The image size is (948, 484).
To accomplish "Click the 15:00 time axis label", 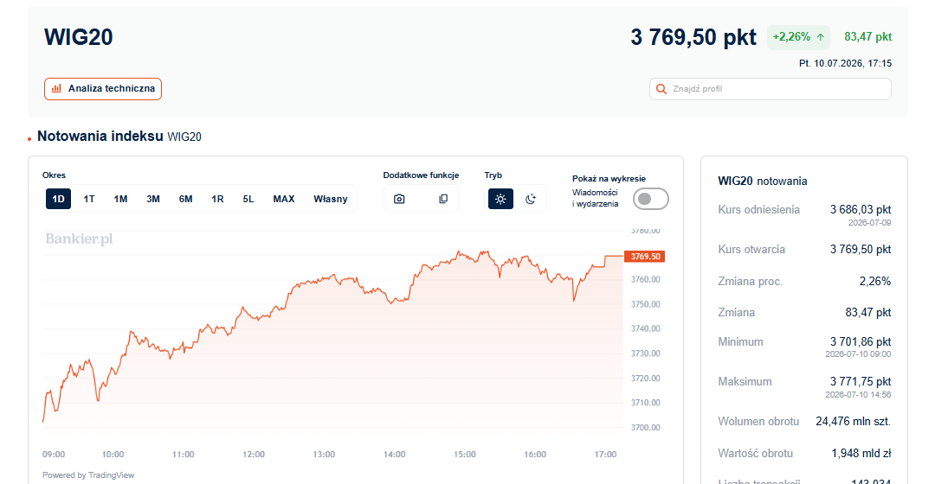I will click(464, 454).
